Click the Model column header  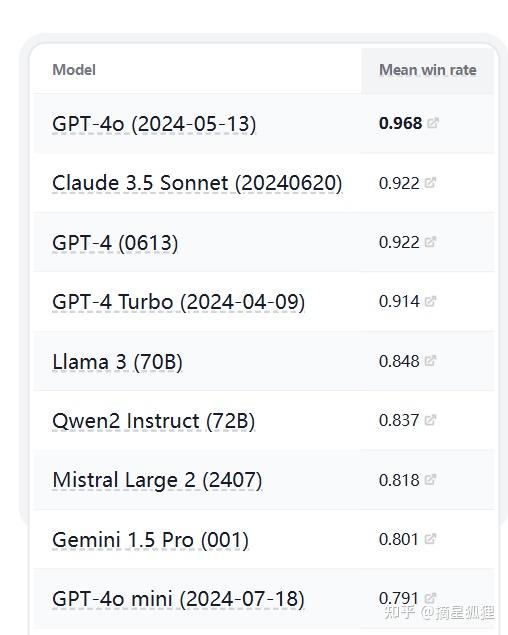[74, 70]
